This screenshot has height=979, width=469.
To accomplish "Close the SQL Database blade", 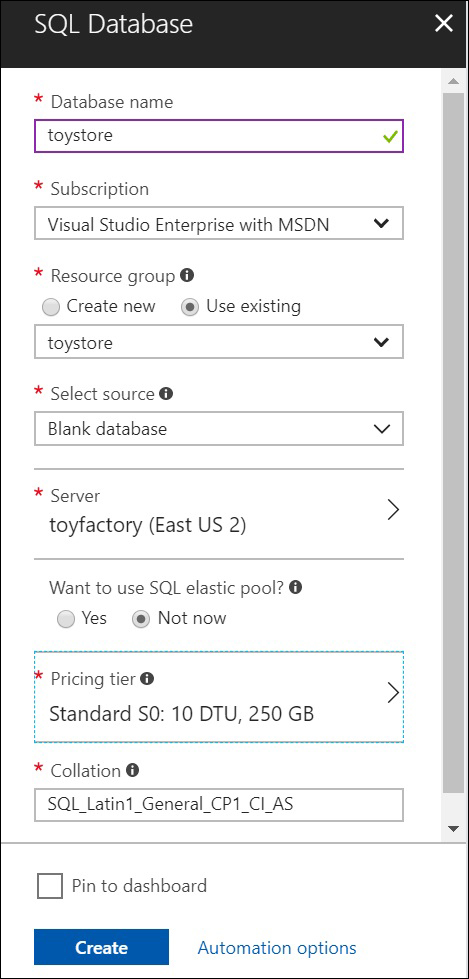I will point(444,24).
